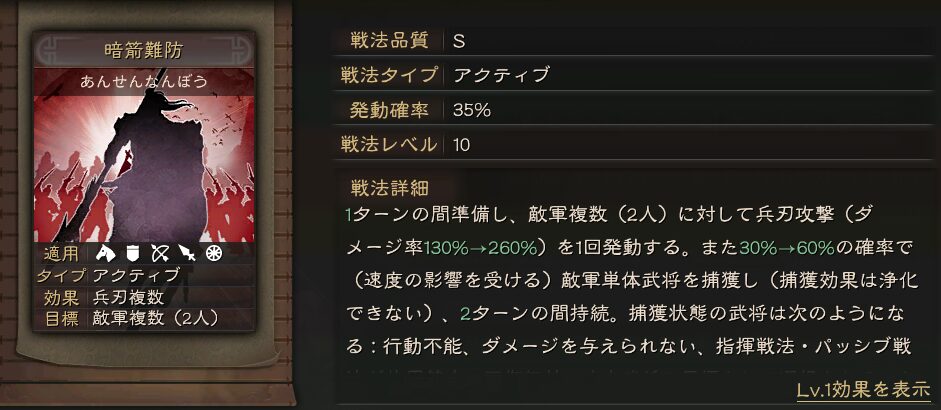Viewport: 941px width, 410px height.
Task: Click the cavalry horse troop icon
Action: coord(107,254)
